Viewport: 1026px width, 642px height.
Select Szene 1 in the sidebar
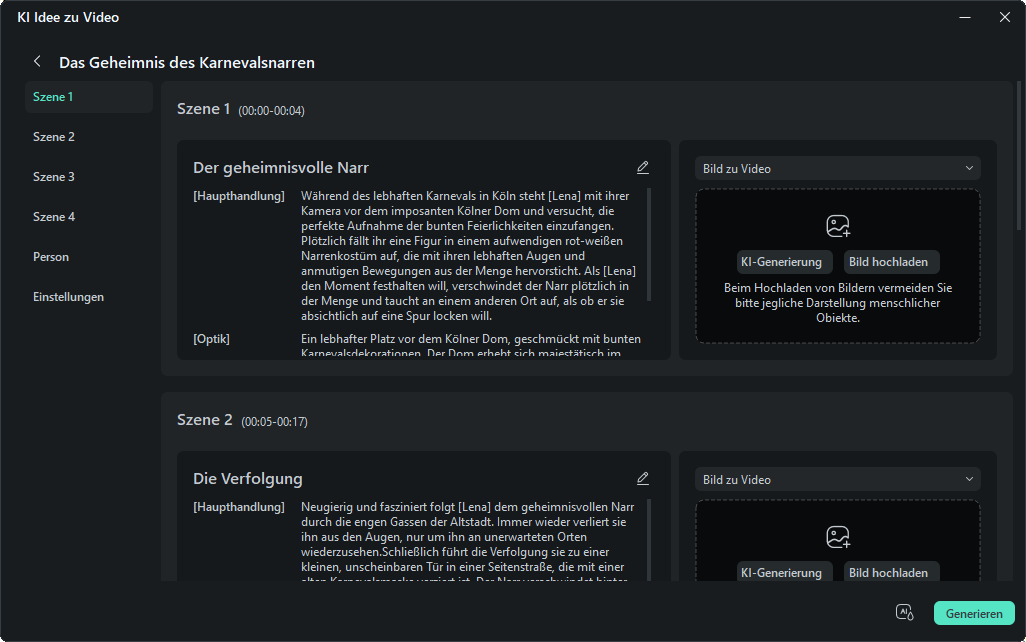53,97
